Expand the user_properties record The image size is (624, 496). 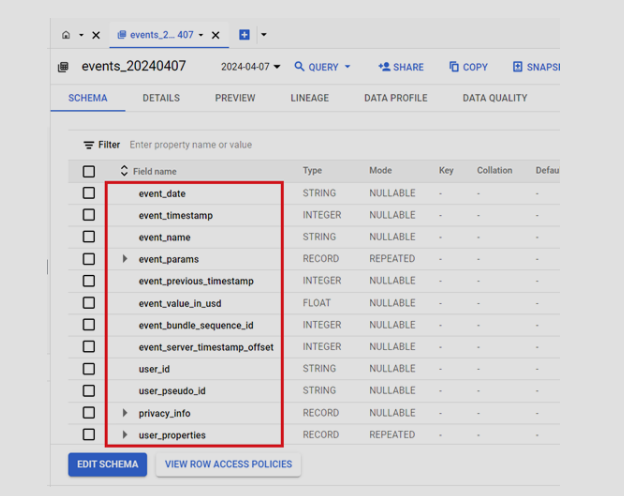tap(125, 435)
